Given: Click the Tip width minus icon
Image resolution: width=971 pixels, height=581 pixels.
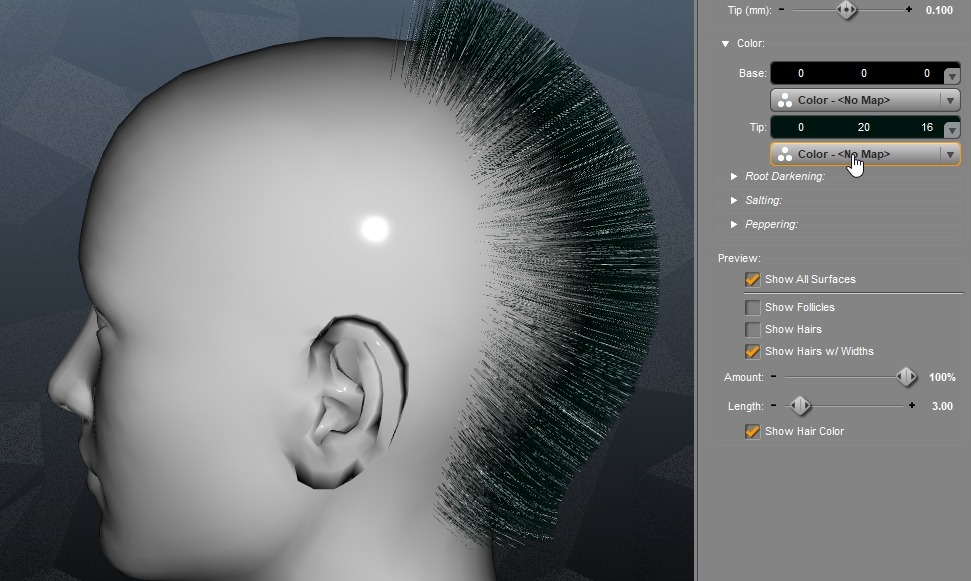Looking at the screenshot, I should [781, 10].
